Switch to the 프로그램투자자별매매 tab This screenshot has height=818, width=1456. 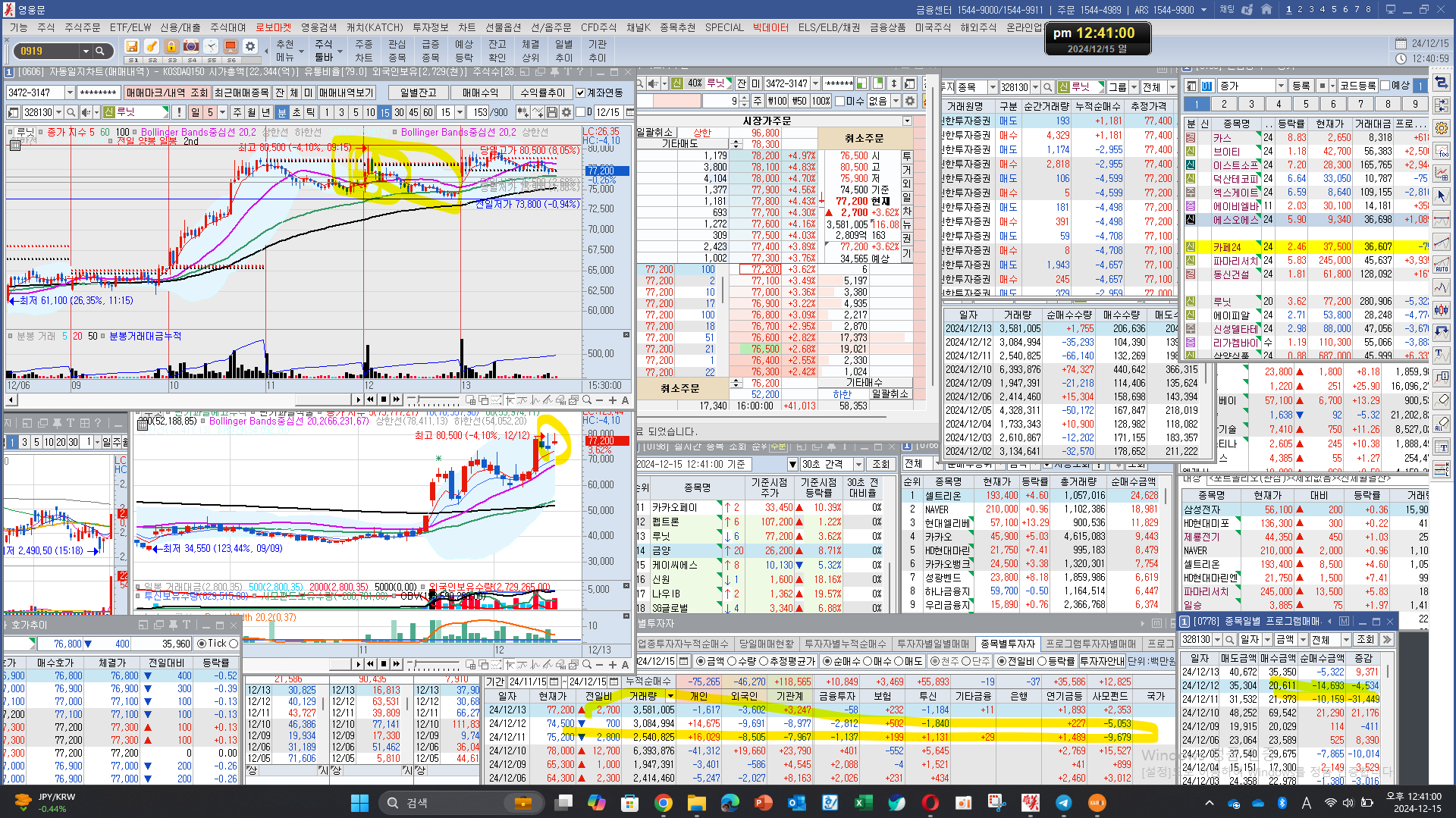[x=1090, y=644]
